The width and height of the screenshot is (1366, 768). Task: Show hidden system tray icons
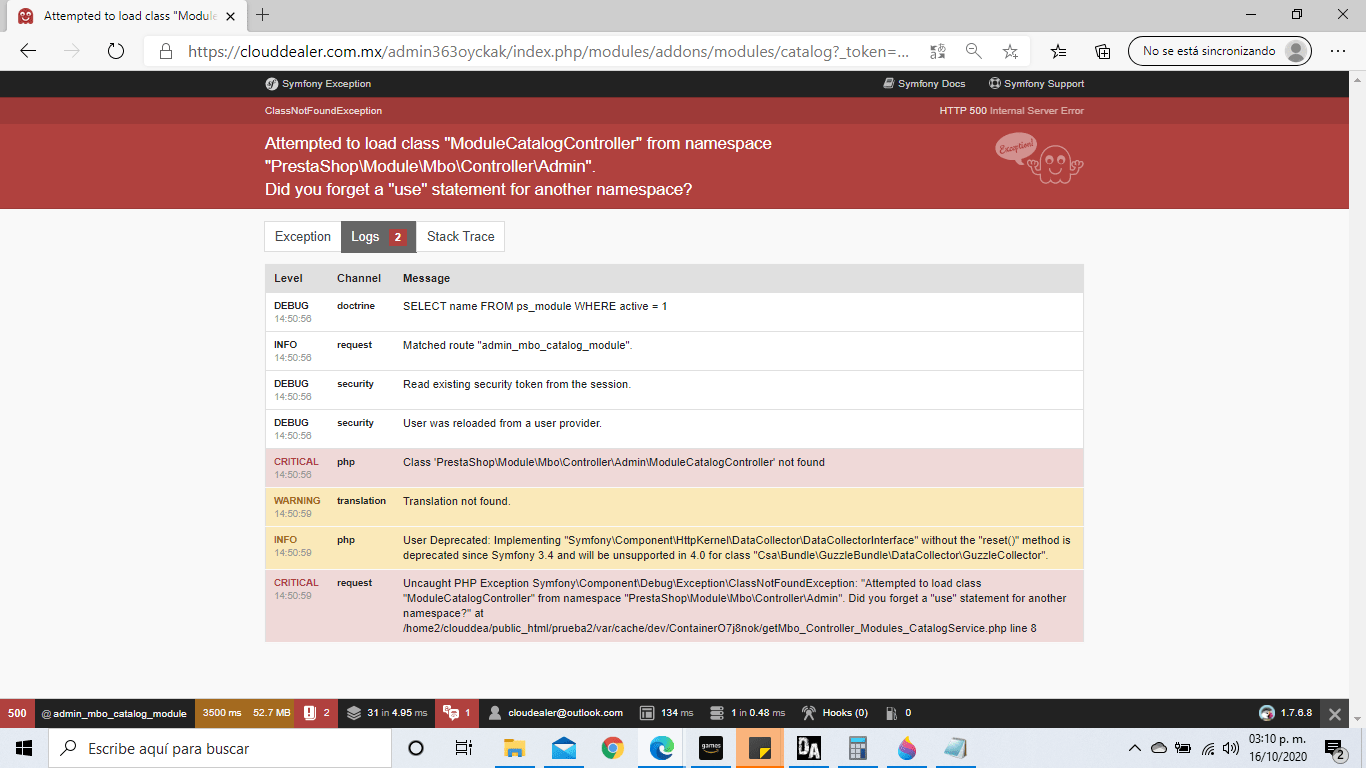point(1135,748)
